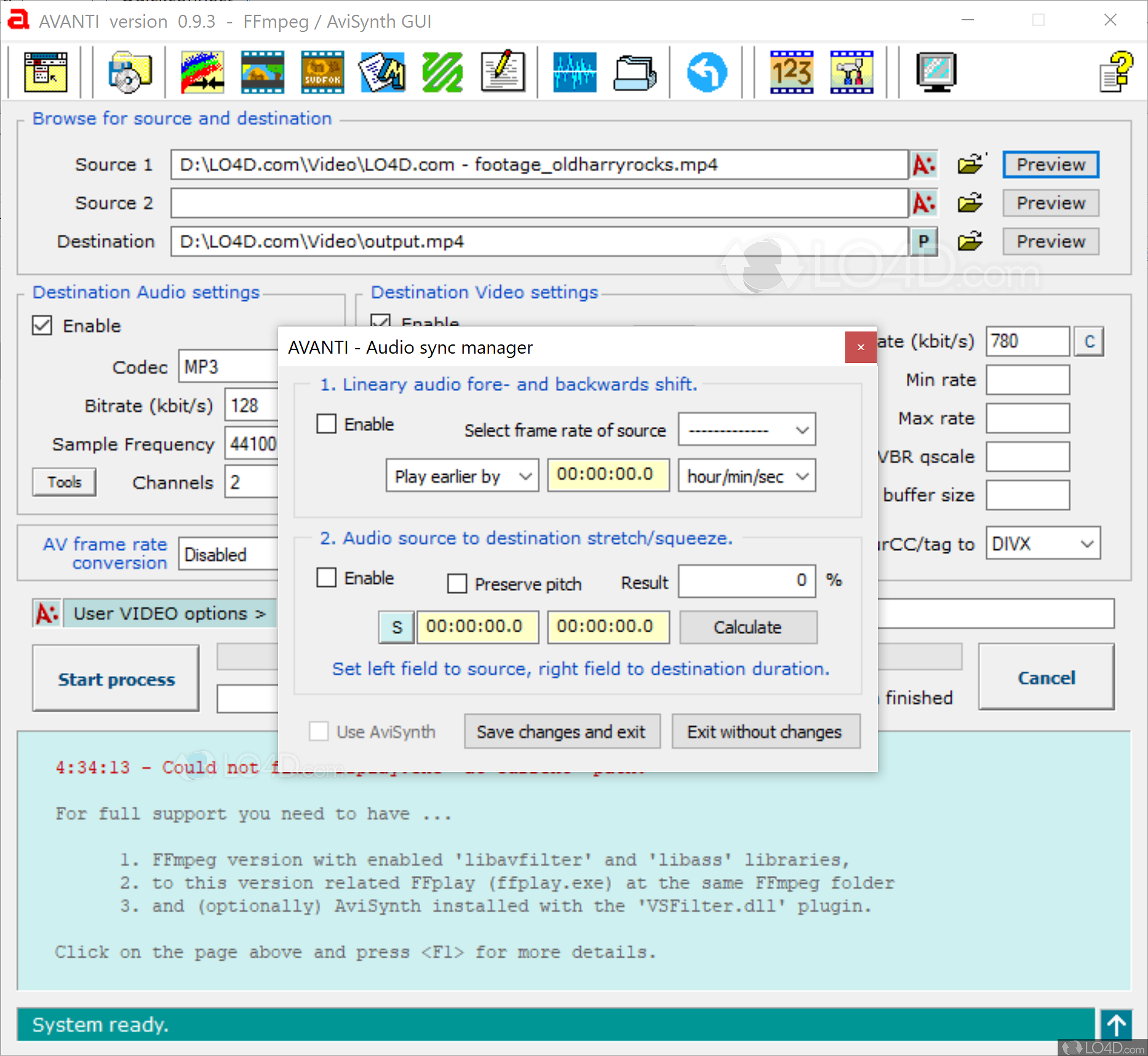Close the Audio sync manager dialog
Viewport: 1148px width, 1056px height.
click(861, 347)
